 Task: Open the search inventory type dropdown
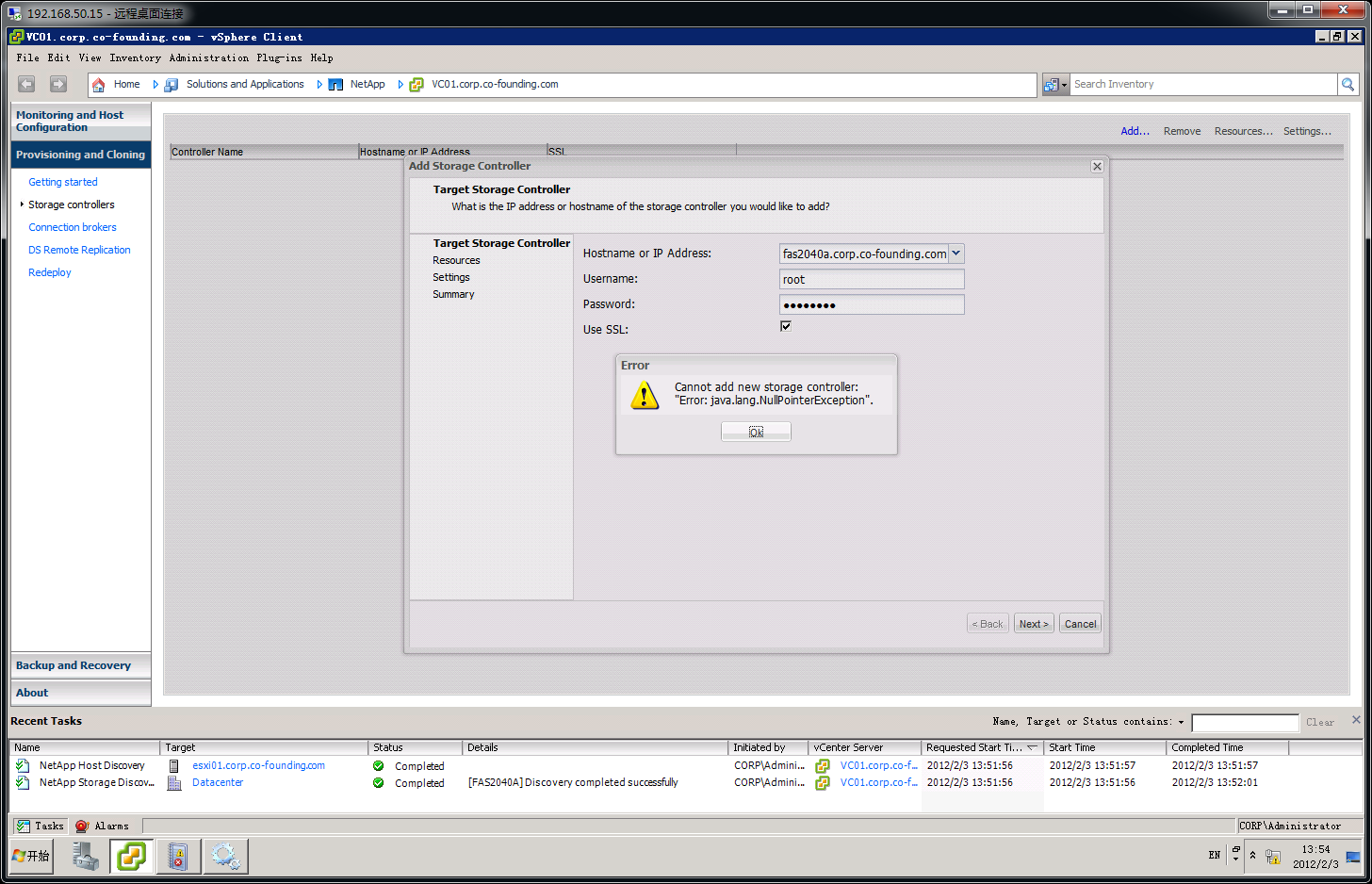[x=1055, y=85]
